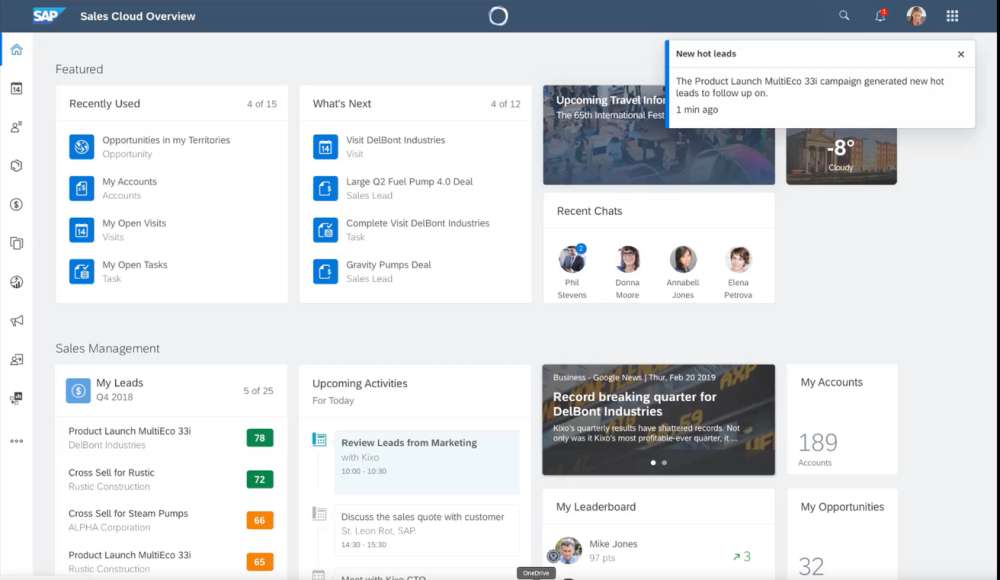
Task: Open the My Opportunities tile showing 32
Action: coord(842,534)
